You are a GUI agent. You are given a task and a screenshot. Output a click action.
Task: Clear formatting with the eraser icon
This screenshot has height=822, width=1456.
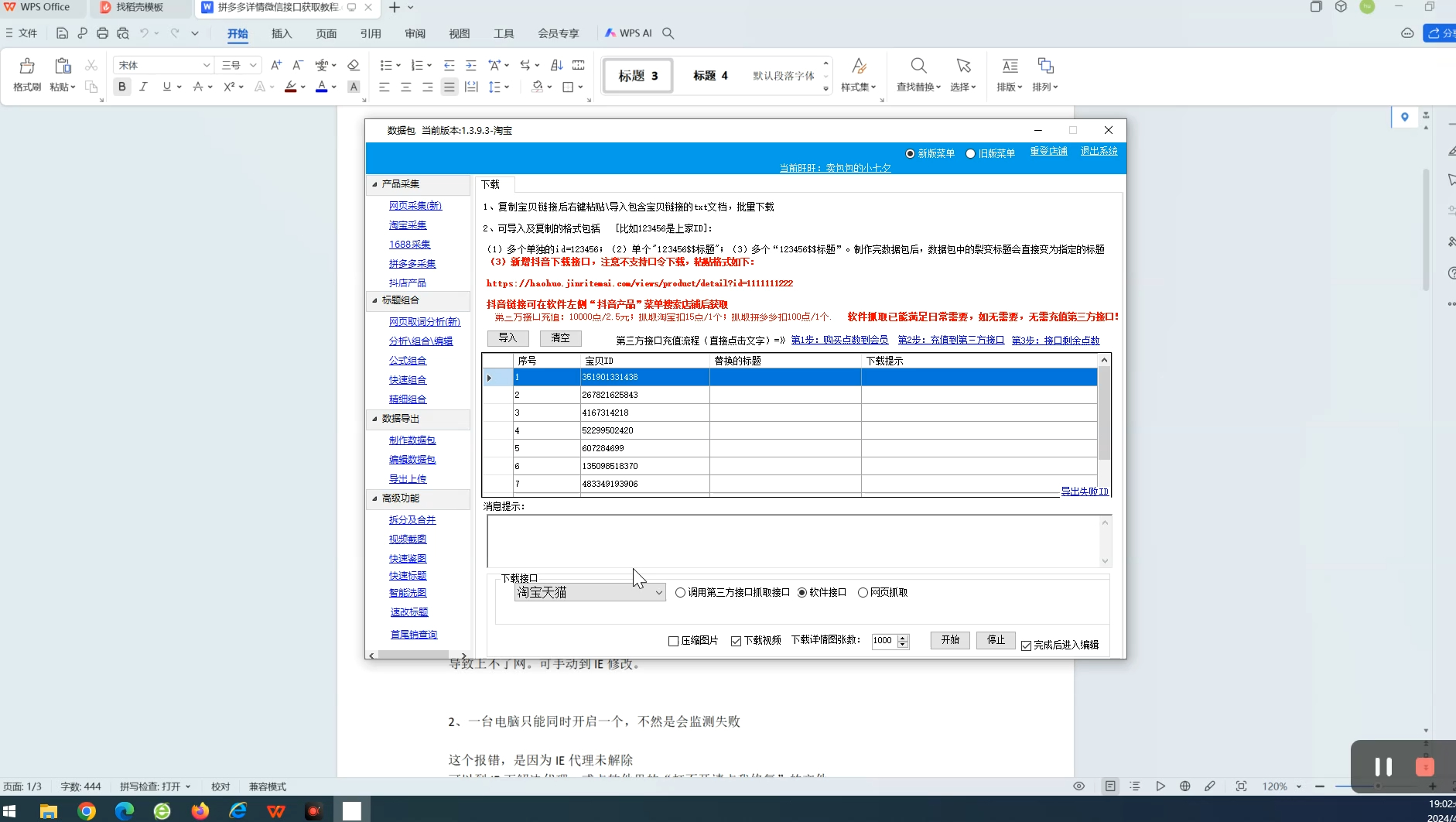click(354, 65)
